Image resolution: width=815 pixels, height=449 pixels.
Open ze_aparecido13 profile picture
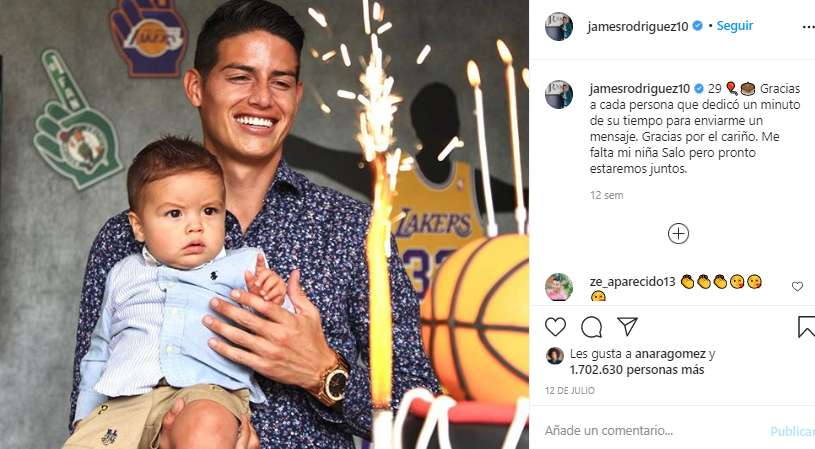(559, 287)
